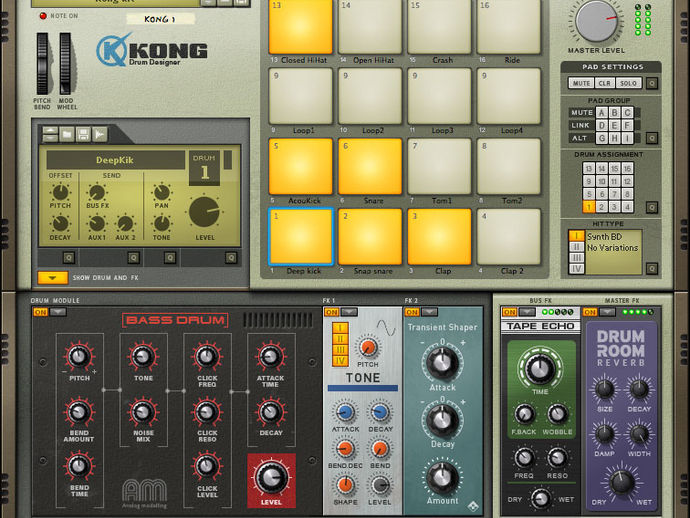Image resolution: width=690 pixels, height=518 pixels.
Task: Tap pad 4 Clap 2
Action: [x=509, y=237]
